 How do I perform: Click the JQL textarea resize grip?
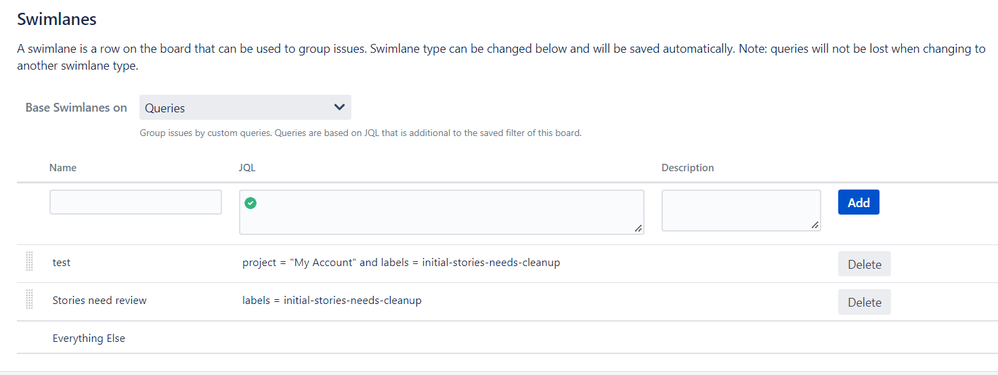pyautogui.click(x=638, y=229)
